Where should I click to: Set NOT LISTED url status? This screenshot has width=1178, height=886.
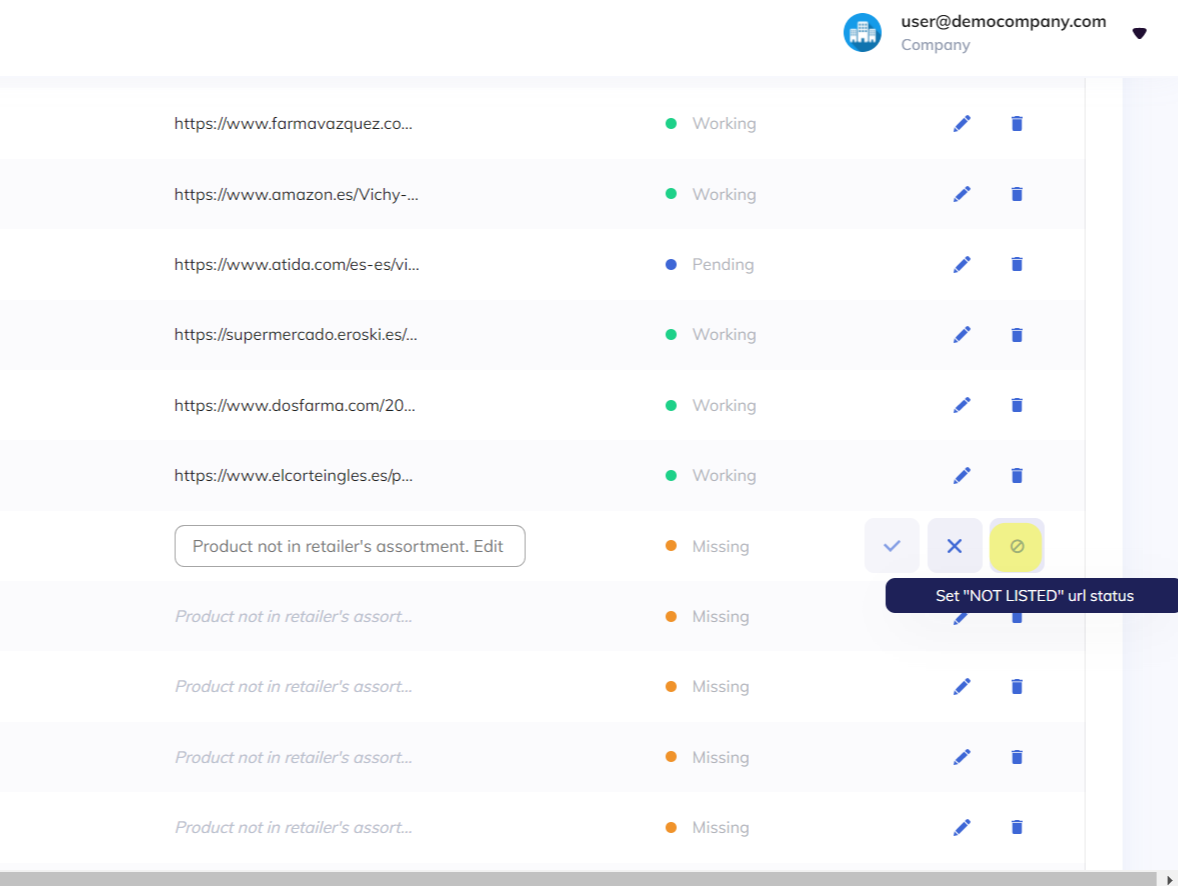[1017, 546]
